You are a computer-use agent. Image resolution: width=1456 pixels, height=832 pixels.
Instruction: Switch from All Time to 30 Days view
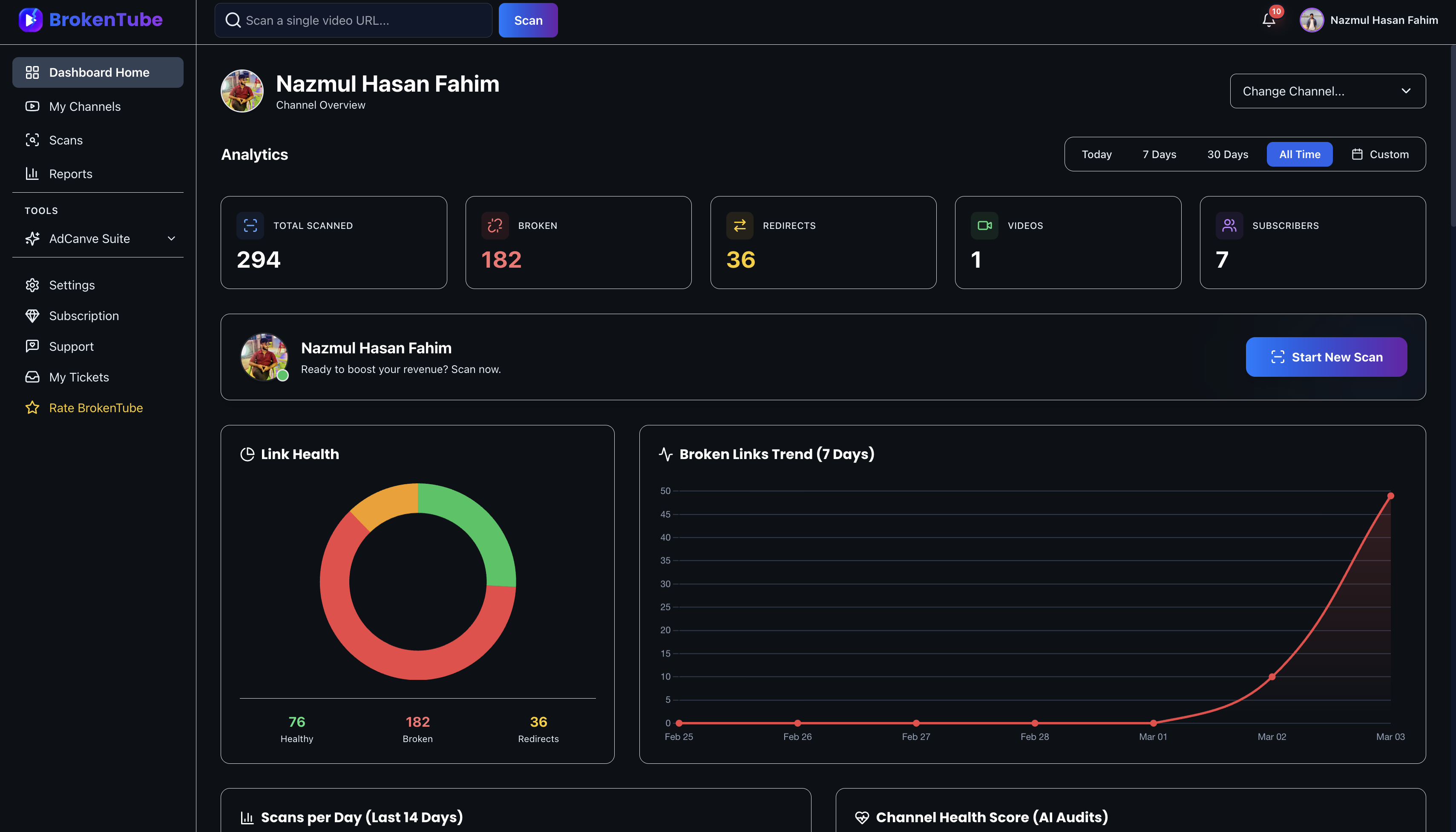pyautogui.click(x=1228, y=154)
